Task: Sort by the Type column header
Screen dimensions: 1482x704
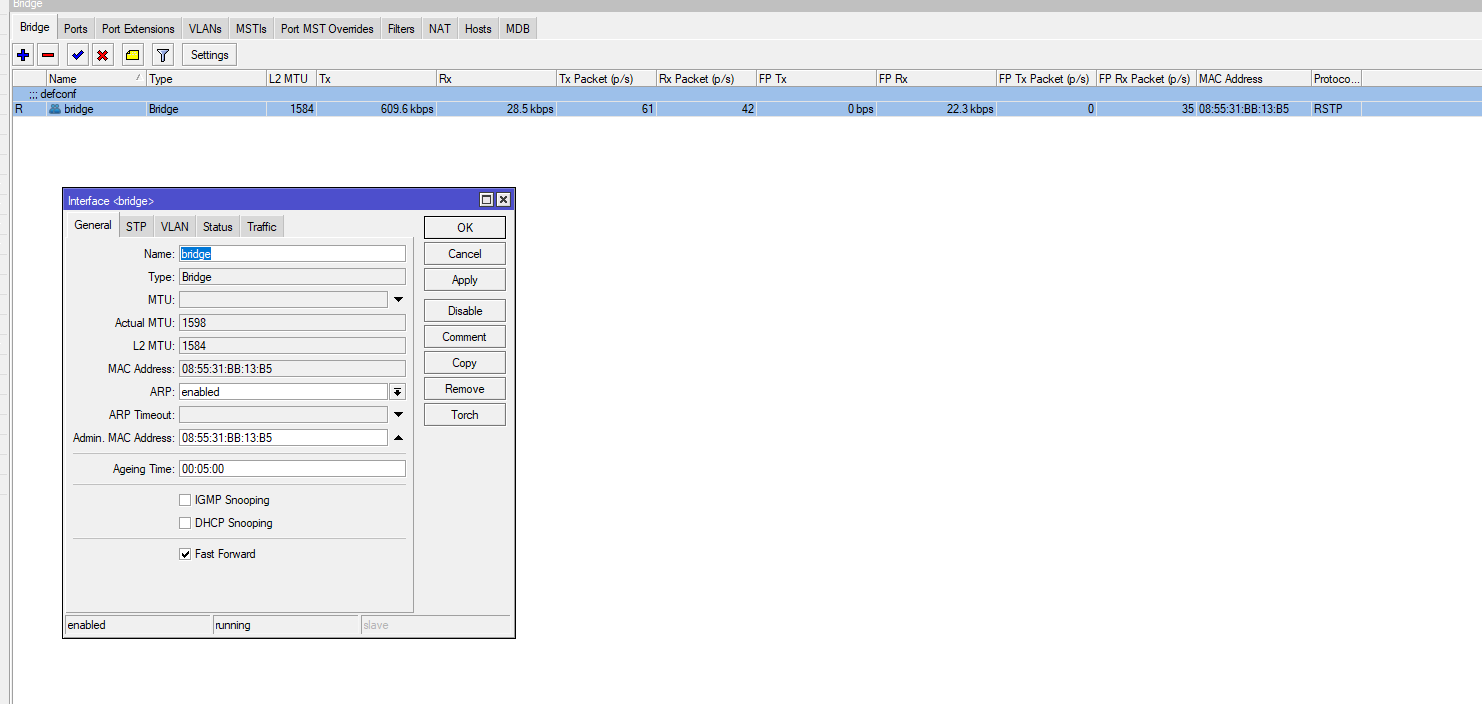Action: coord(206,79)
